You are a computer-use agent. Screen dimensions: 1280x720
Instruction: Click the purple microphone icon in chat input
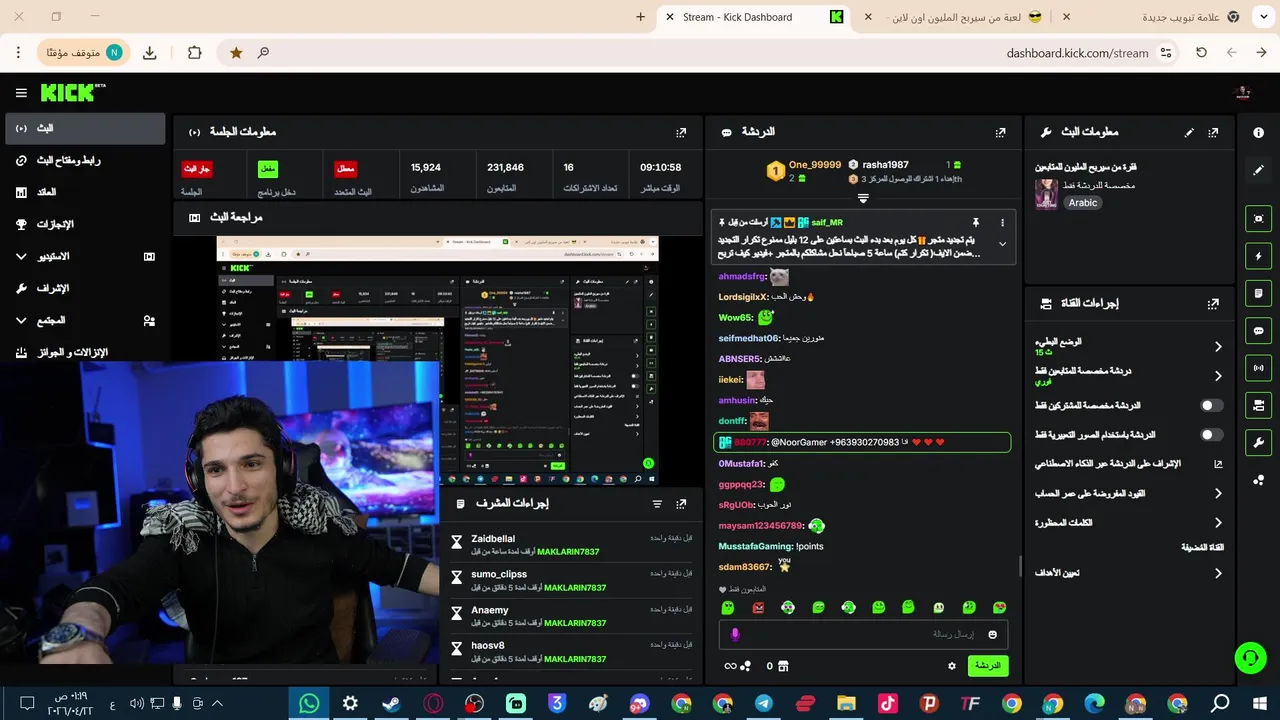click(735, 634)
